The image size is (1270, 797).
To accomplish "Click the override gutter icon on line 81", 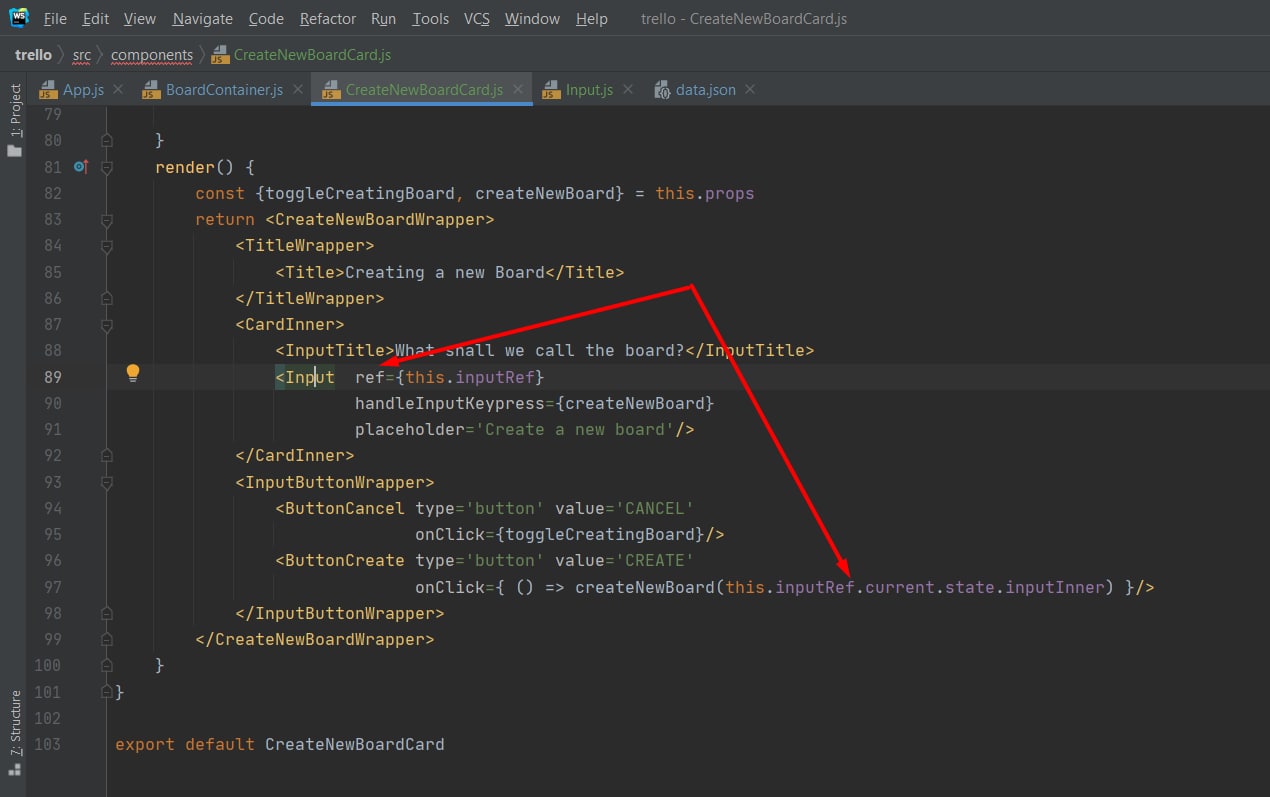I will coord(81,167).
